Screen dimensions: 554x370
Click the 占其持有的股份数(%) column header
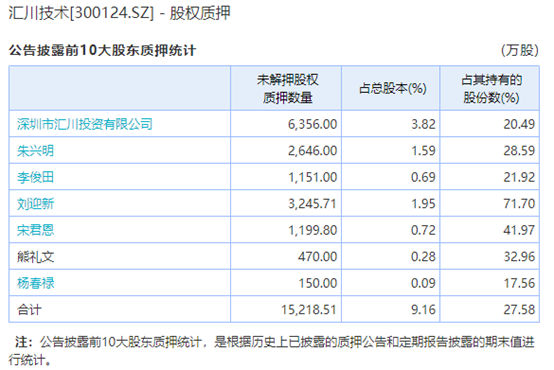(490, 88)
